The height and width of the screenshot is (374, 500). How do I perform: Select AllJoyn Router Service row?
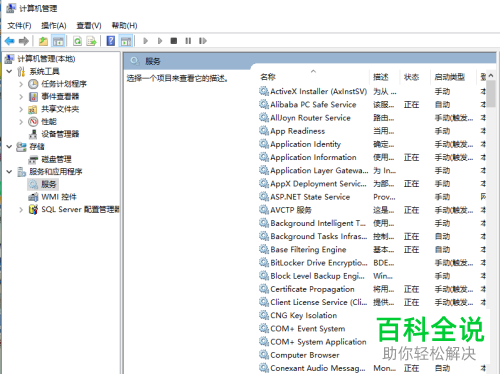pos(372,118)
